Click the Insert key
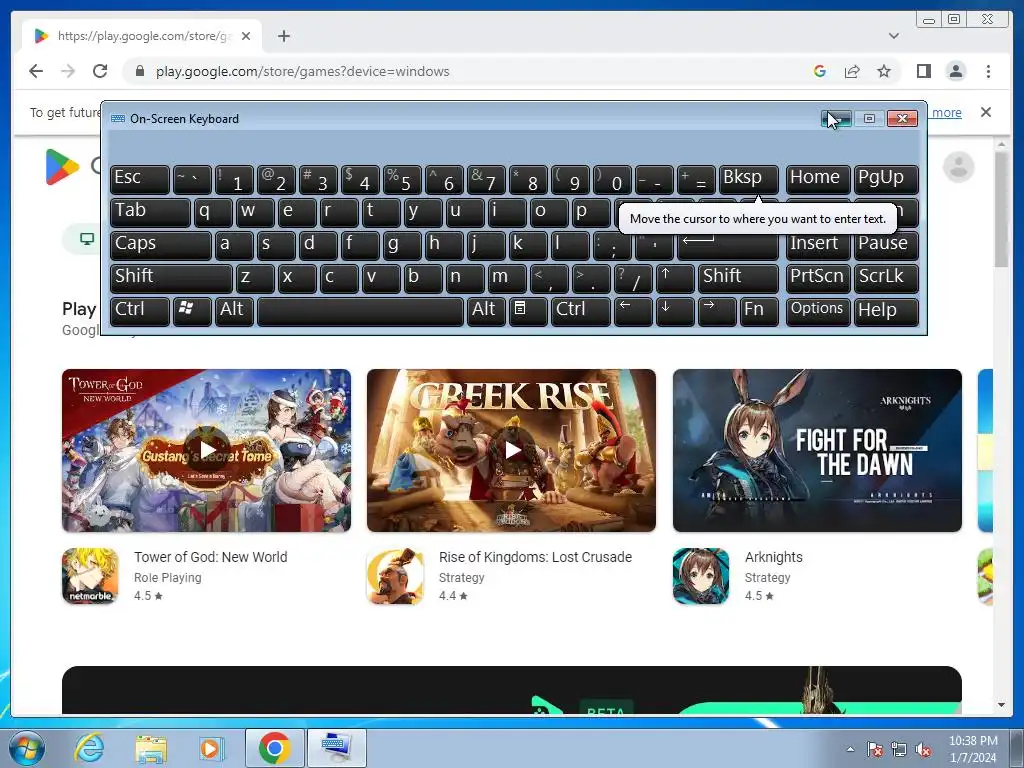Image resolution: width=1024 pixels, height=768 pixels. tap(818, 245)
